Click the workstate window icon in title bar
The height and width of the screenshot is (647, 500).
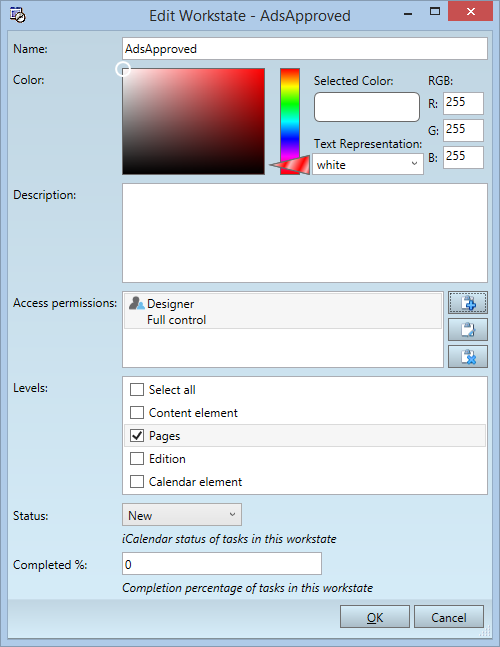[x=18, y=15]
